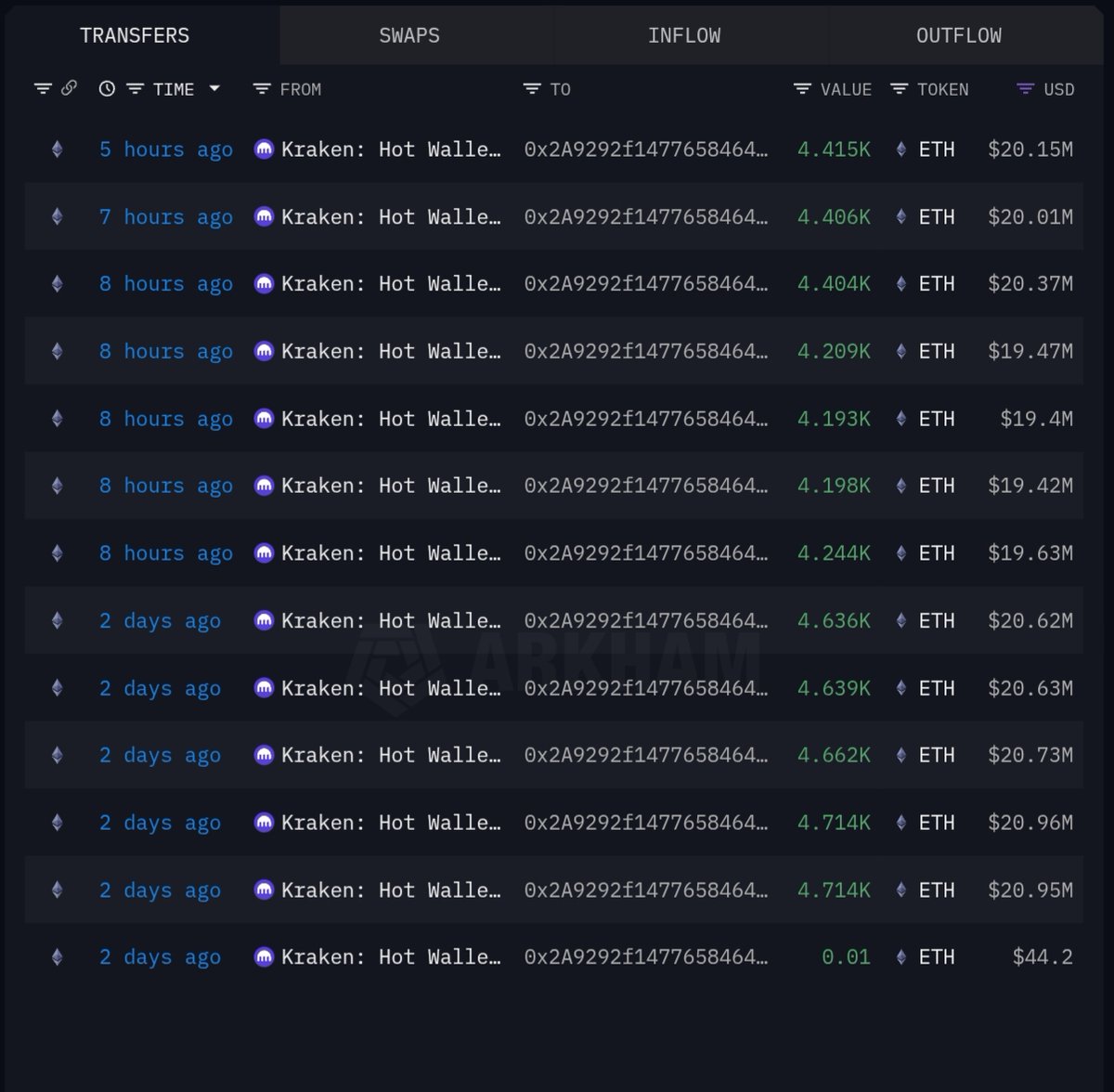Click the 4.415K value
The image size is (1114, 1092).
(x=834, y=149)
